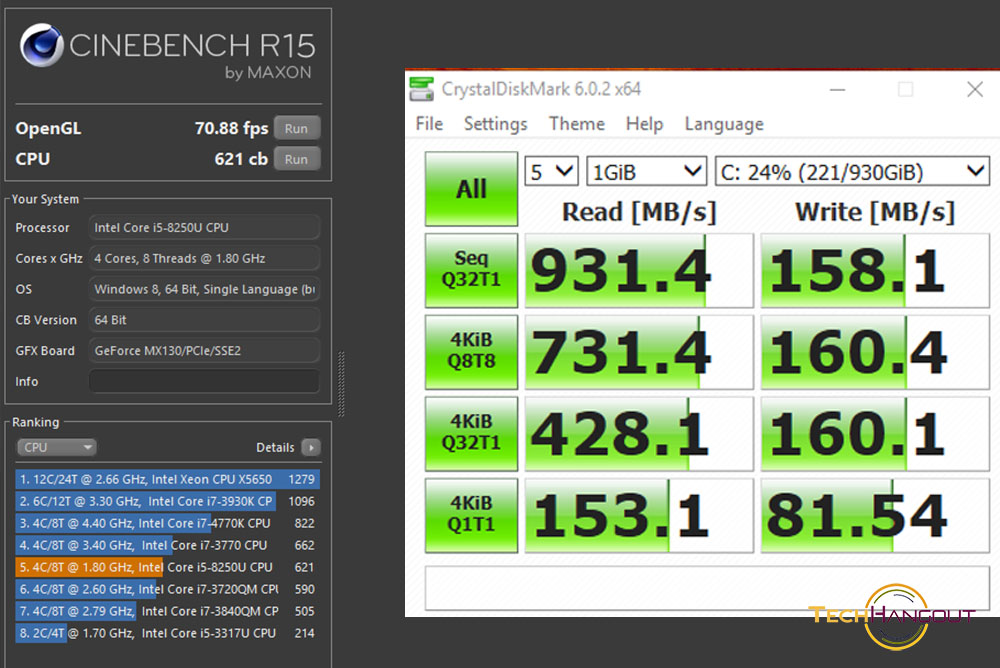Start the 4KiB Q1T1 test
This screenshot has width=1000, height=668.
(x=471, y=516)
